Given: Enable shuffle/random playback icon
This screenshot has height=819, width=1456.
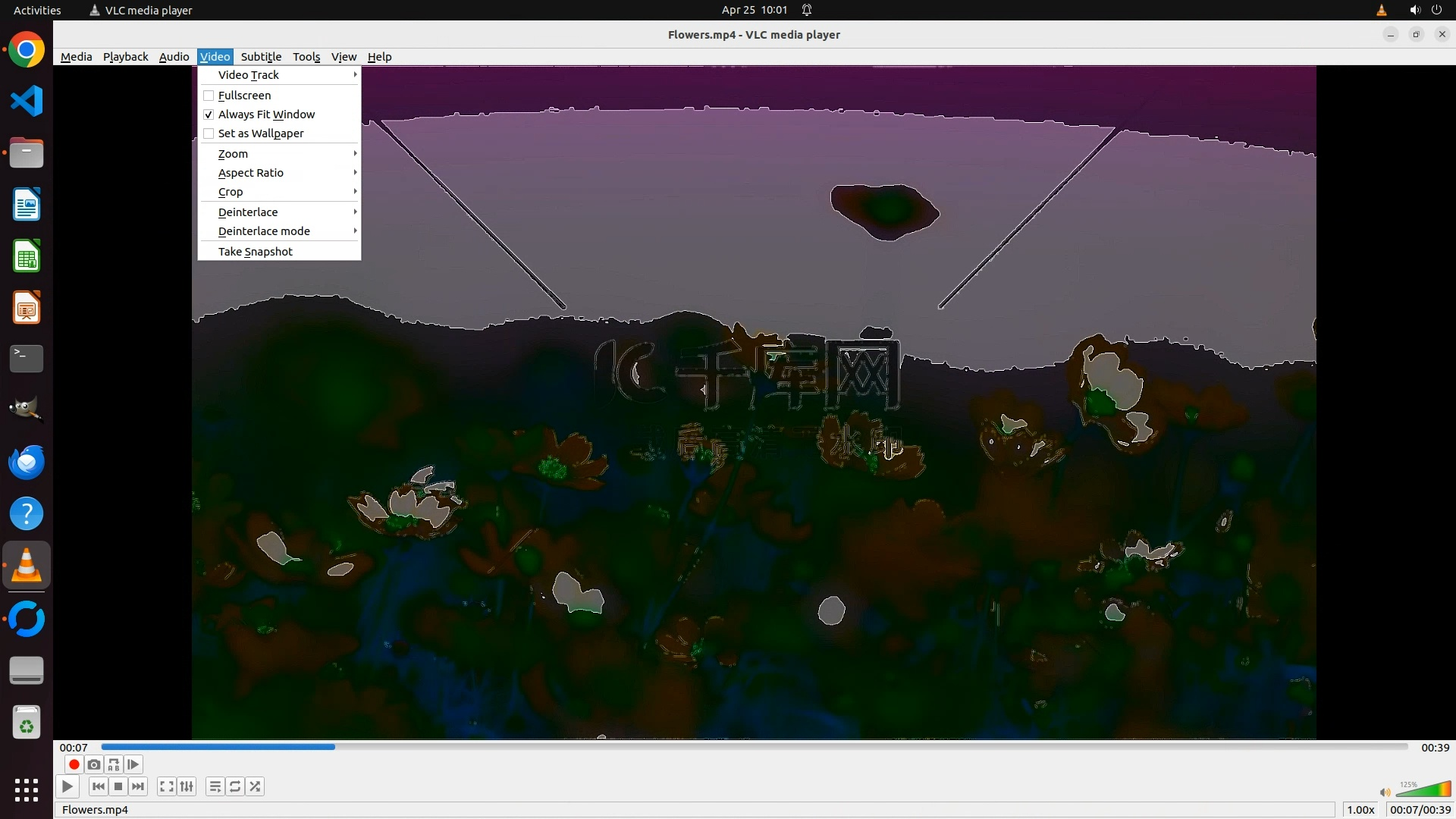Looking at the screenshot, I should tap(256, 786).
